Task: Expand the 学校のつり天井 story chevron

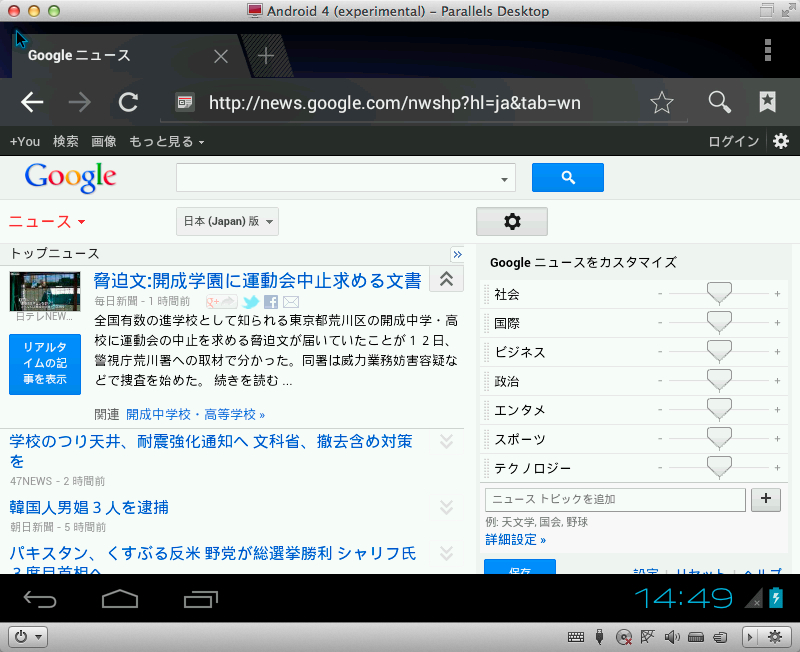Action: pyautogui.click(x=446, y=441)
